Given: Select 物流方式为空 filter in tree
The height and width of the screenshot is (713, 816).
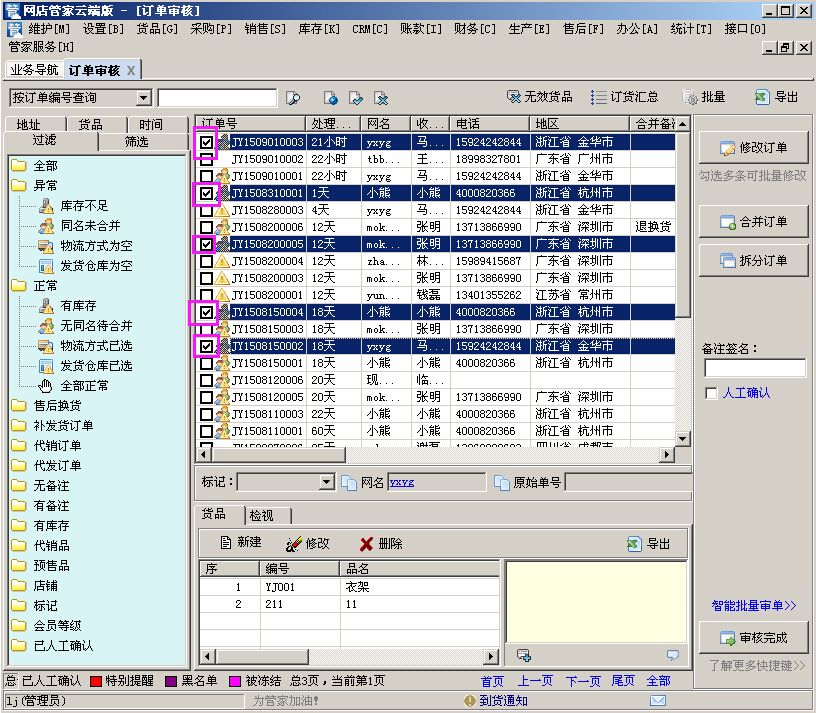Looking at the screenshot, I should tap(96, 245).
